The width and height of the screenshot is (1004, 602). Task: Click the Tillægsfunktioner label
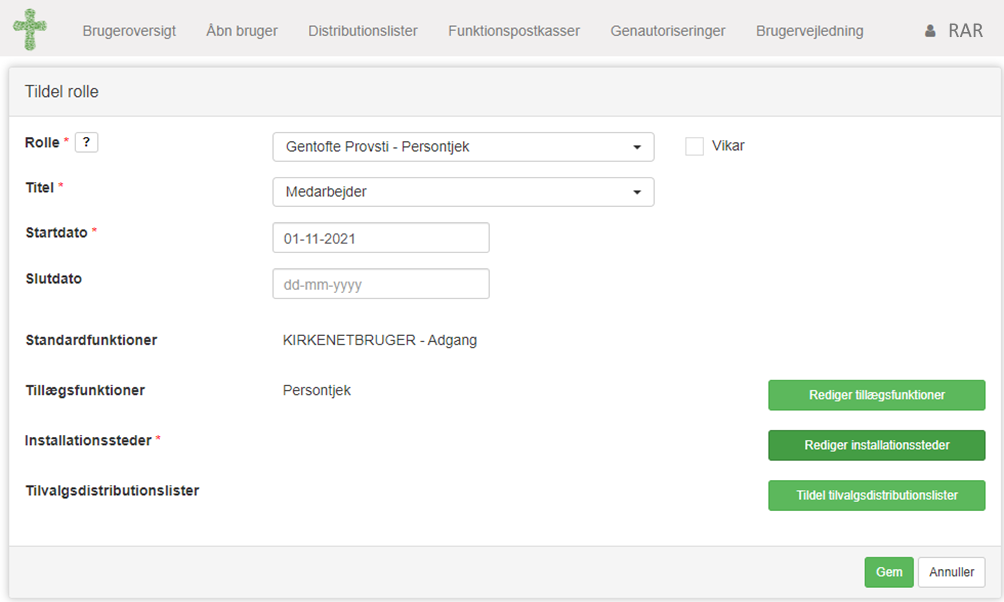[85, 390]
